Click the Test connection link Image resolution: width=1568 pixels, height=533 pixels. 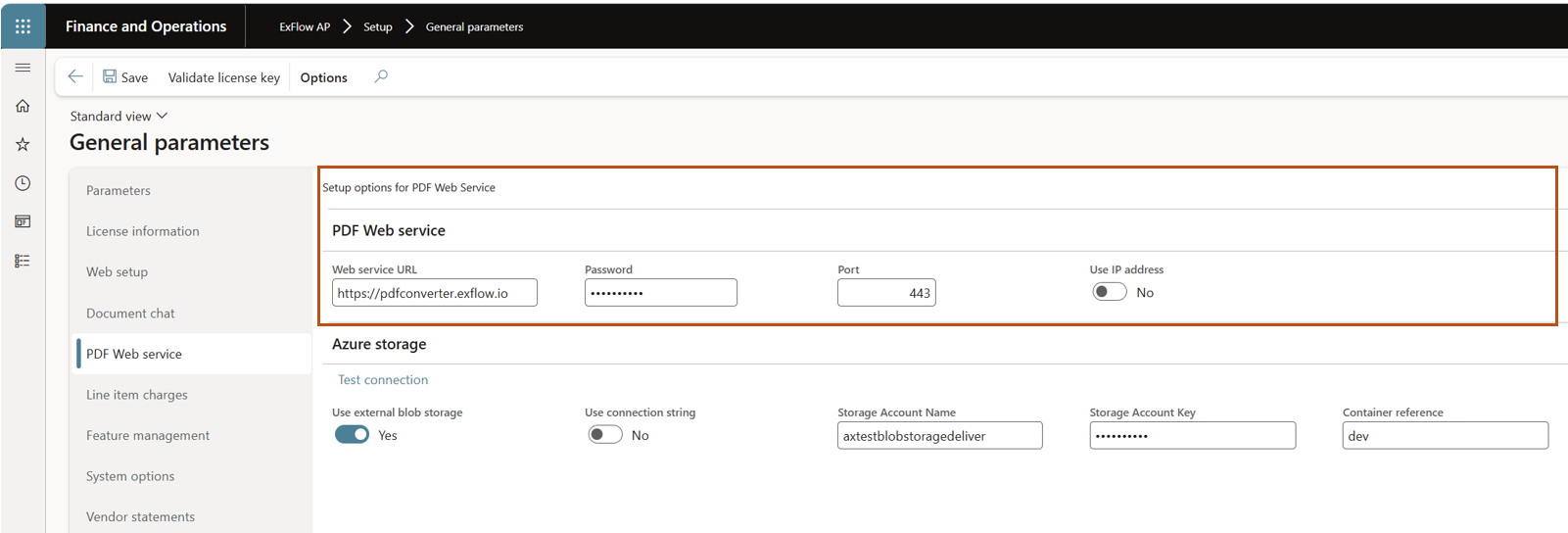point(383,379)
